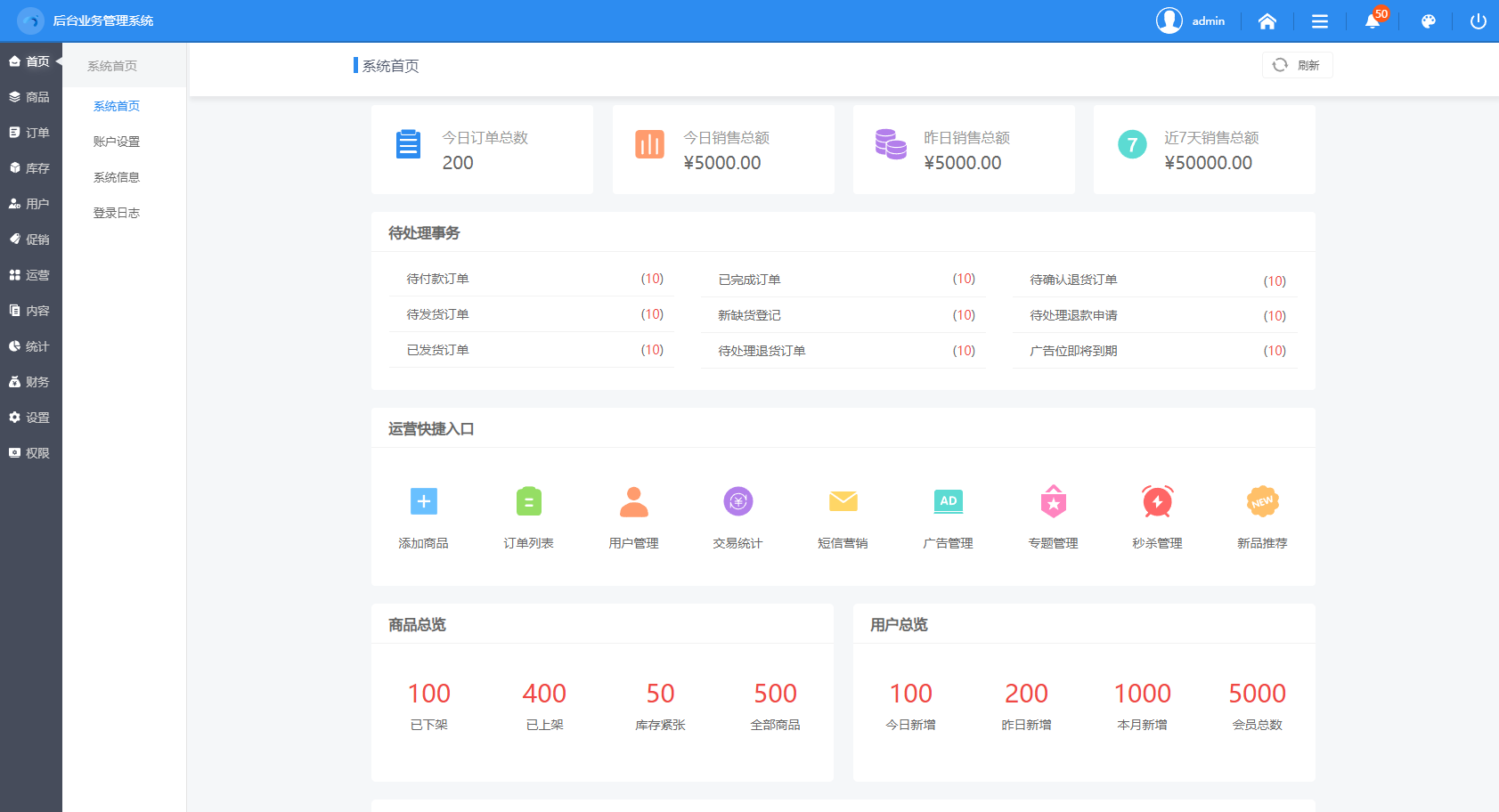Open 待确认退货订单 item
The width and height of the screenshot is (1499, 812).
coord(1154,280)
